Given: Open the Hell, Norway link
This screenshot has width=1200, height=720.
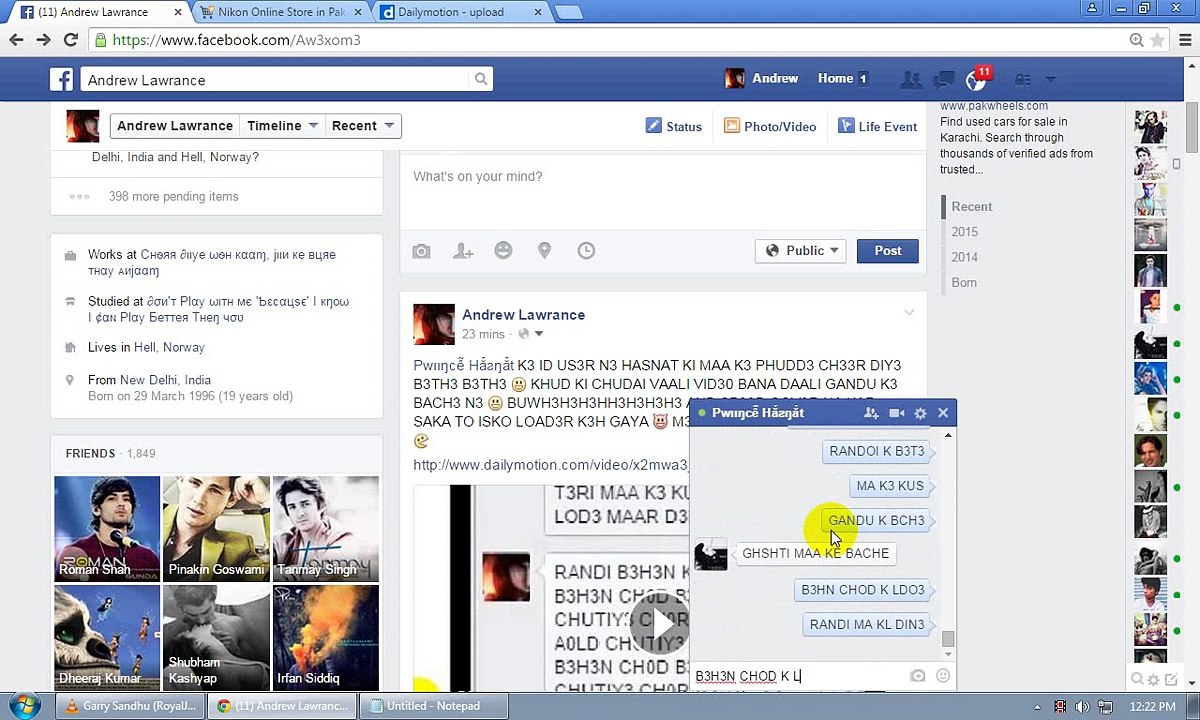Looking at the screenshot, I should tap(169, 347).
